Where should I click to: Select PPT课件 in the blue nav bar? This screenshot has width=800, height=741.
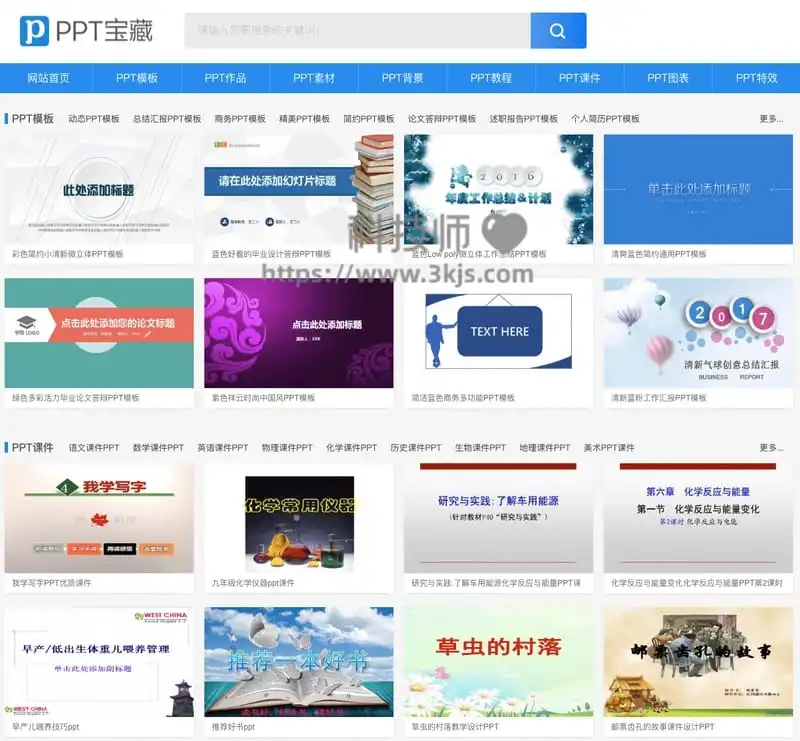580,78
